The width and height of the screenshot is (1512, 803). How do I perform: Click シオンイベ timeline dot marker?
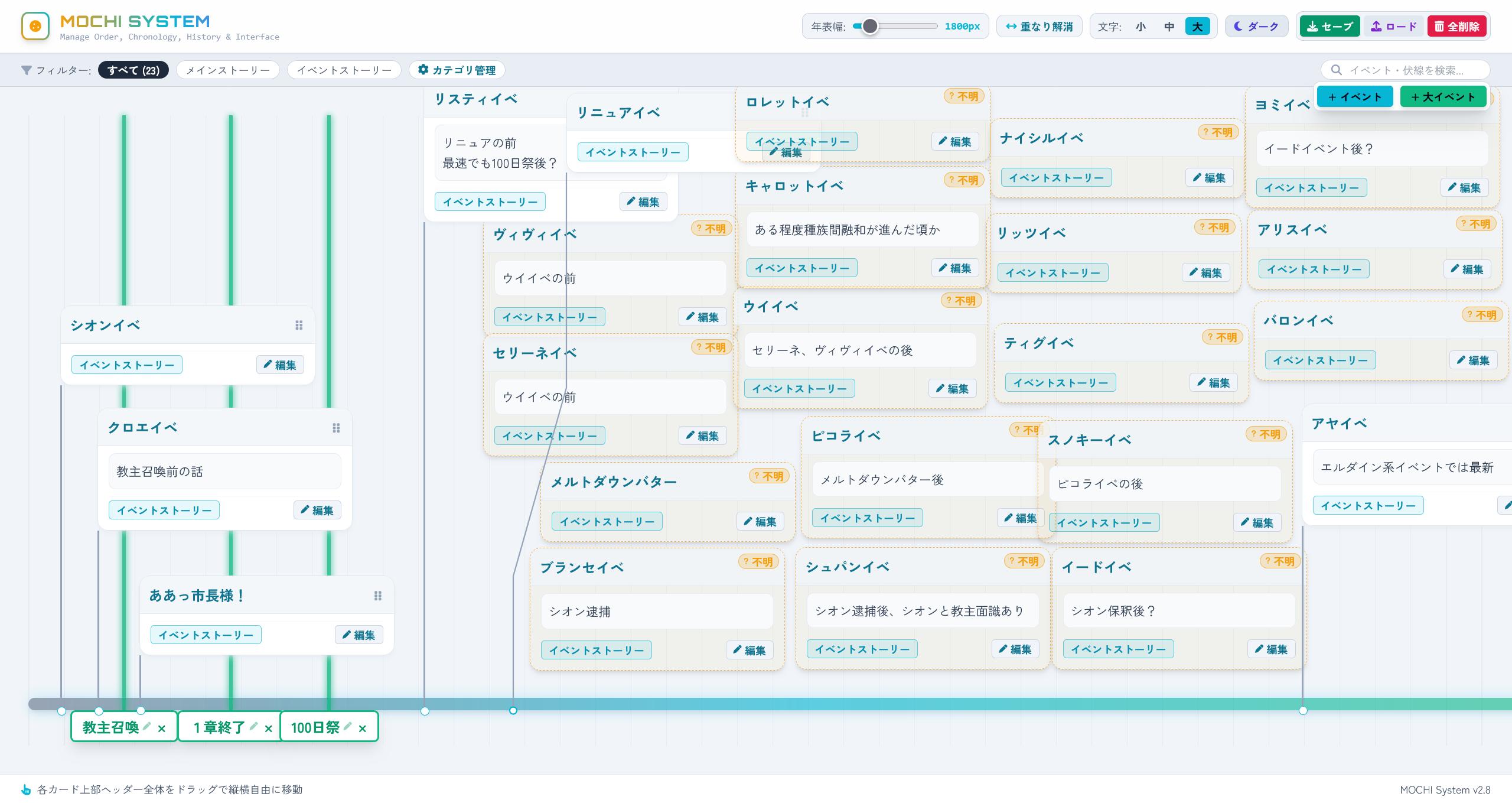point(61,711)
